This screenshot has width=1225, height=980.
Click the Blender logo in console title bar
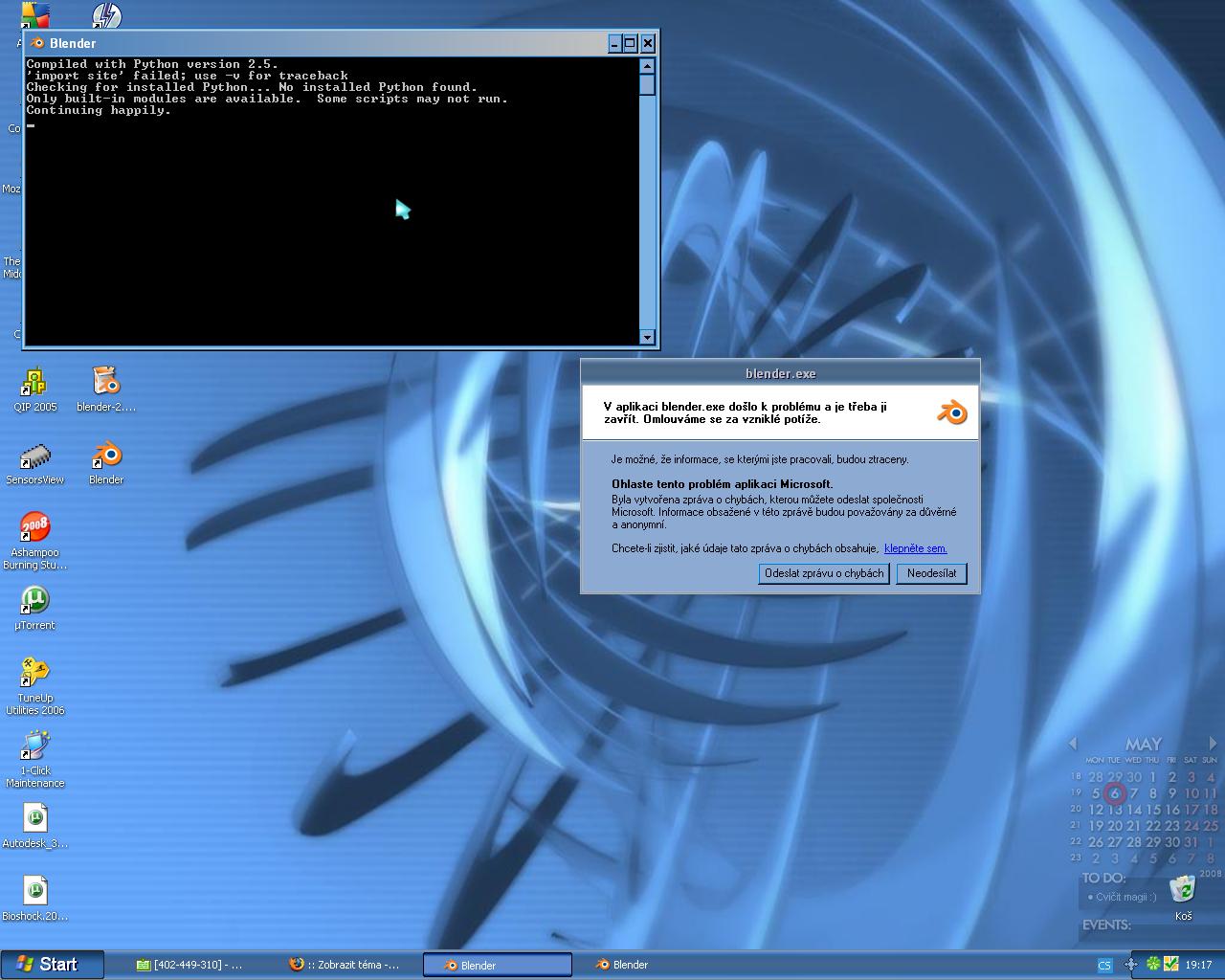37,43
